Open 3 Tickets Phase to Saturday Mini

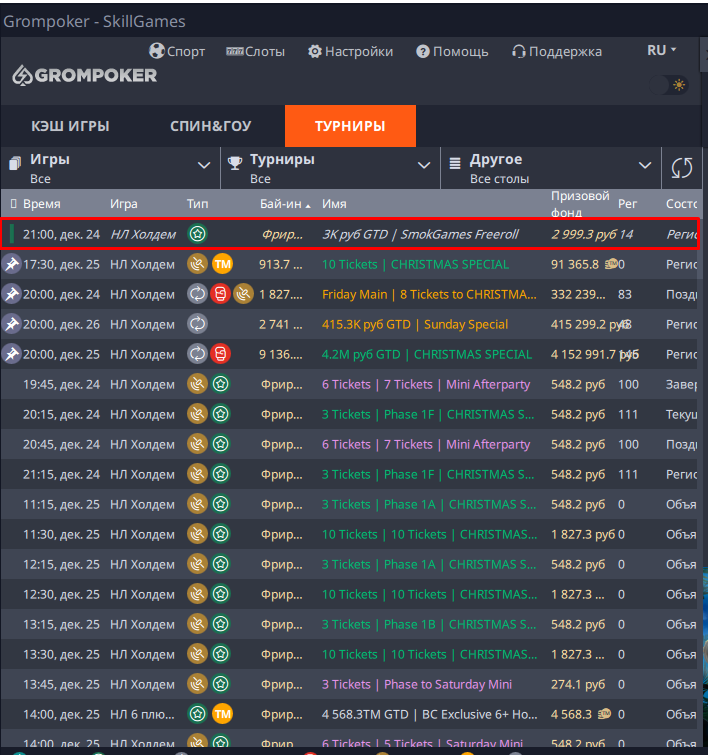417,684
